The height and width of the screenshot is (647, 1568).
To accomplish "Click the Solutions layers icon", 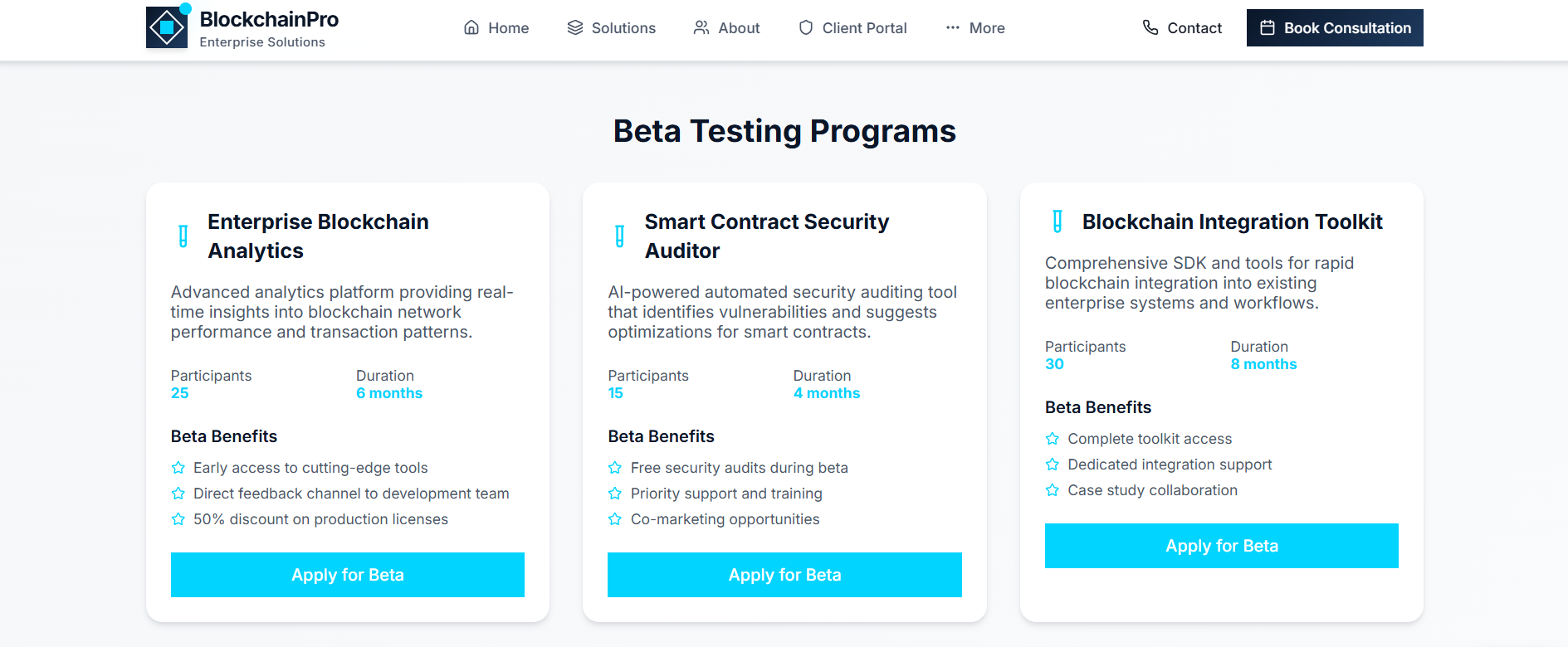I will pyautogui.click(x=575, y=27).
